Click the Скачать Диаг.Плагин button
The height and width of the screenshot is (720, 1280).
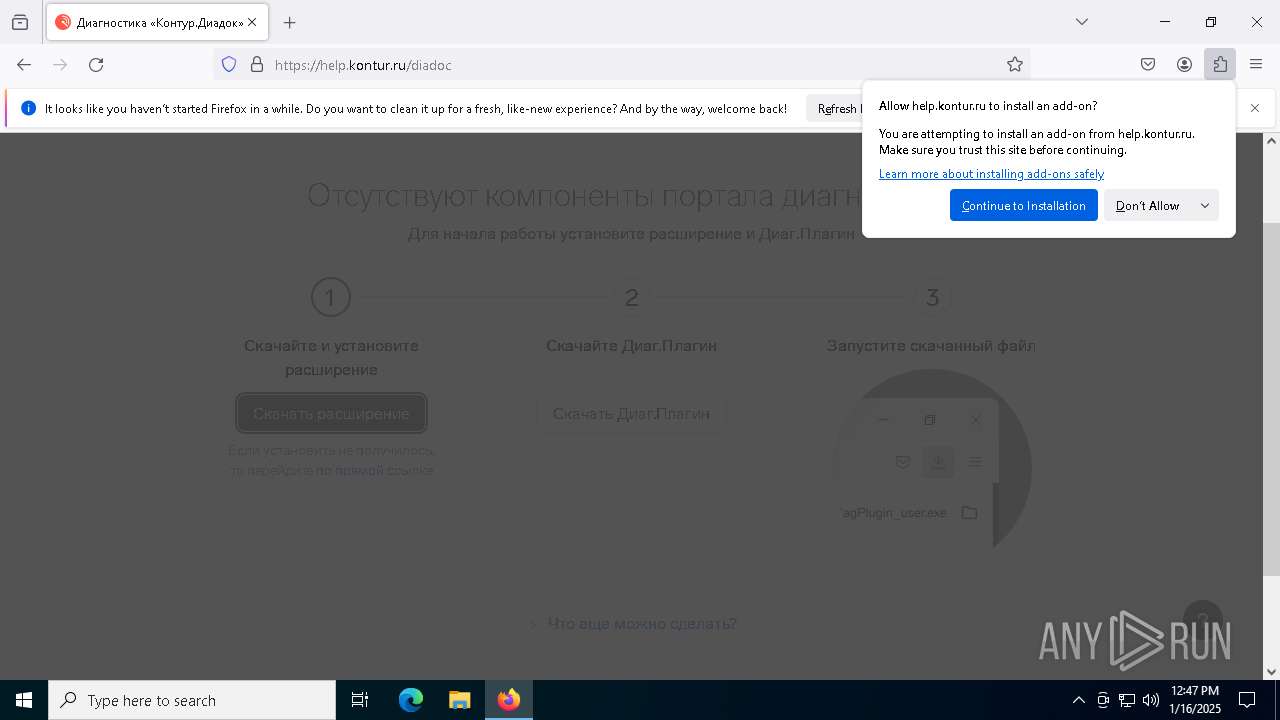pos(631,413)
